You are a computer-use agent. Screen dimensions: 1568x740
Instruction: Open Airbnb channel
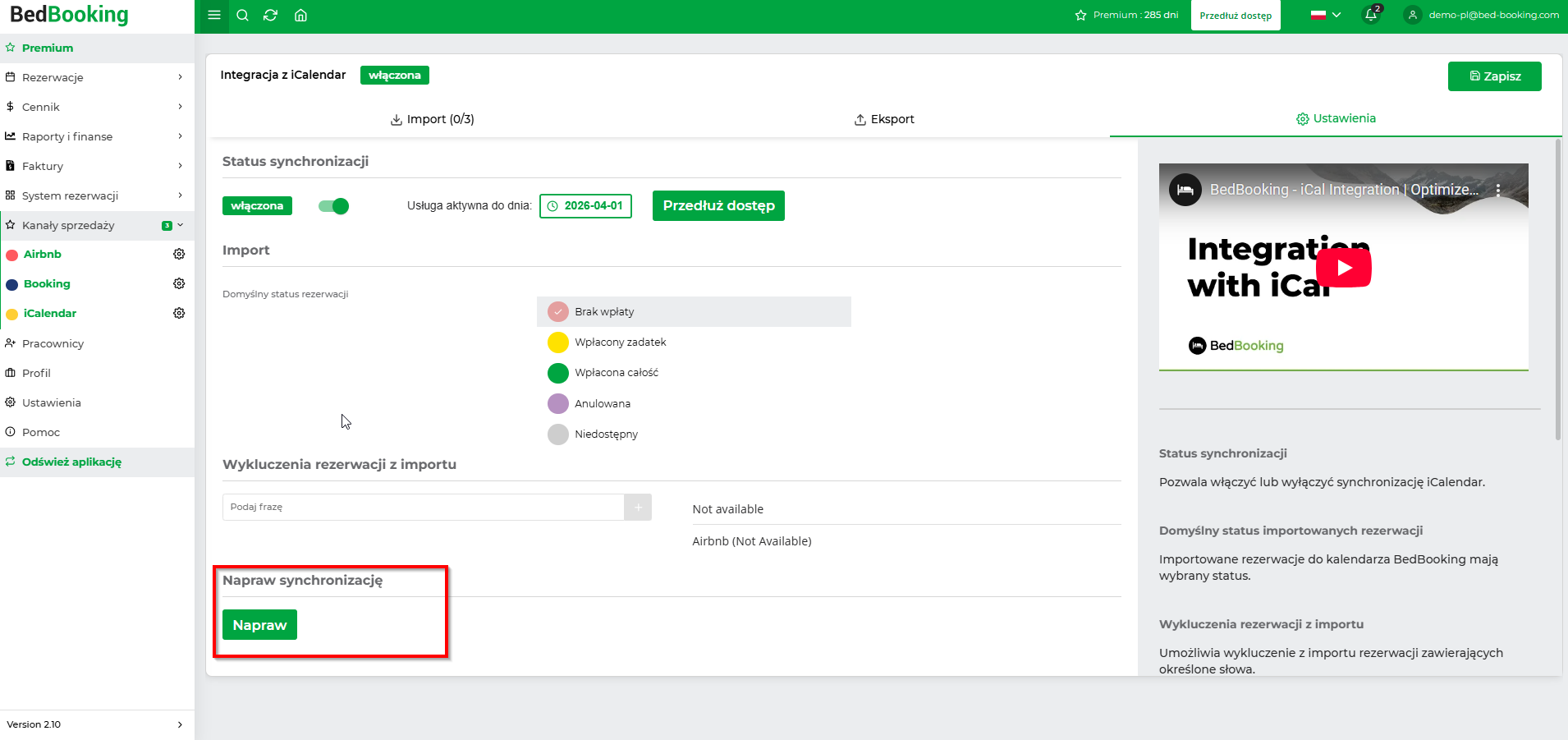pyautogui.click(x=43, y=254)
